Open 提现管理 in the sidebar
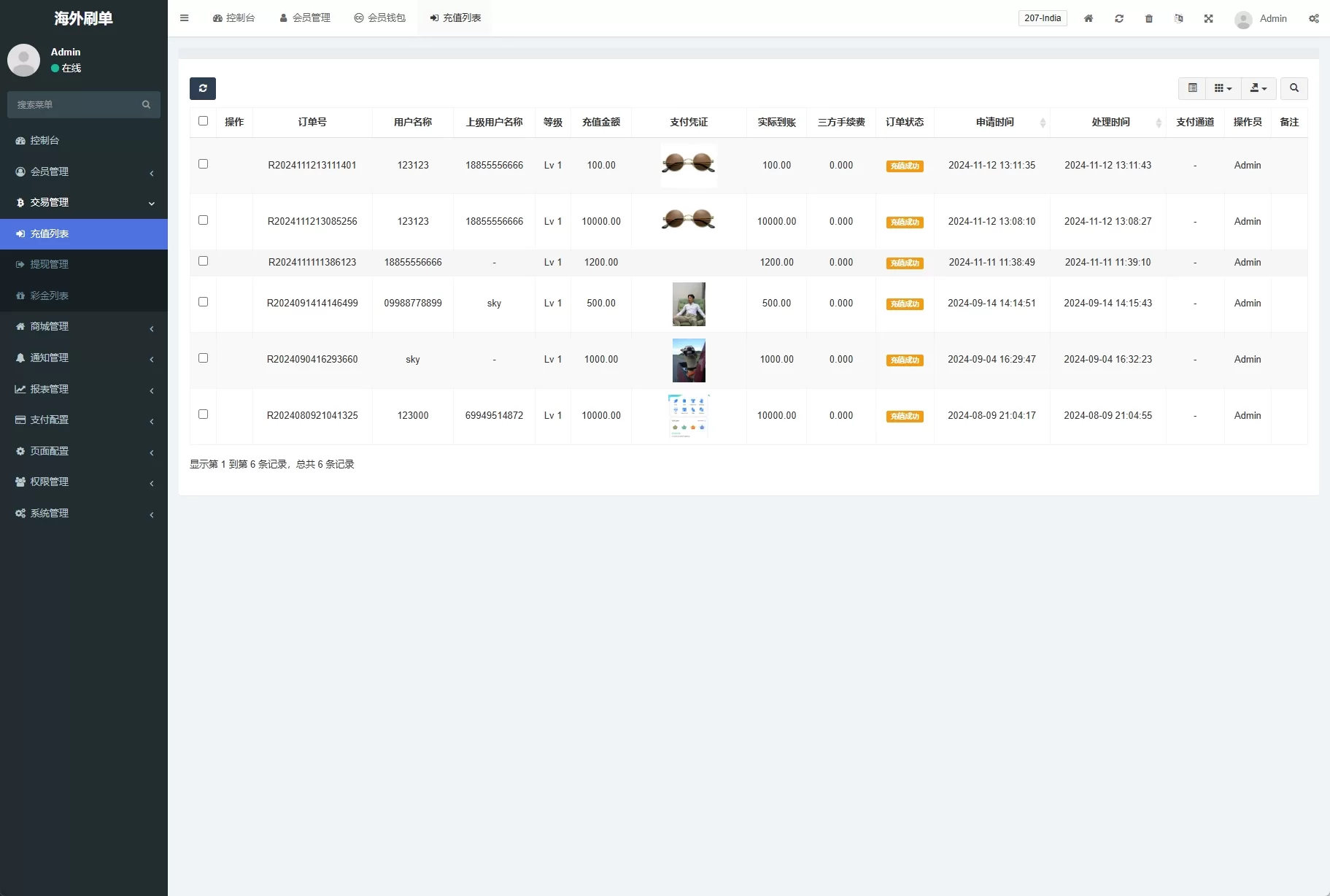Image resolution: width=1330 pixels, height=896 pixels. point(50,264)
